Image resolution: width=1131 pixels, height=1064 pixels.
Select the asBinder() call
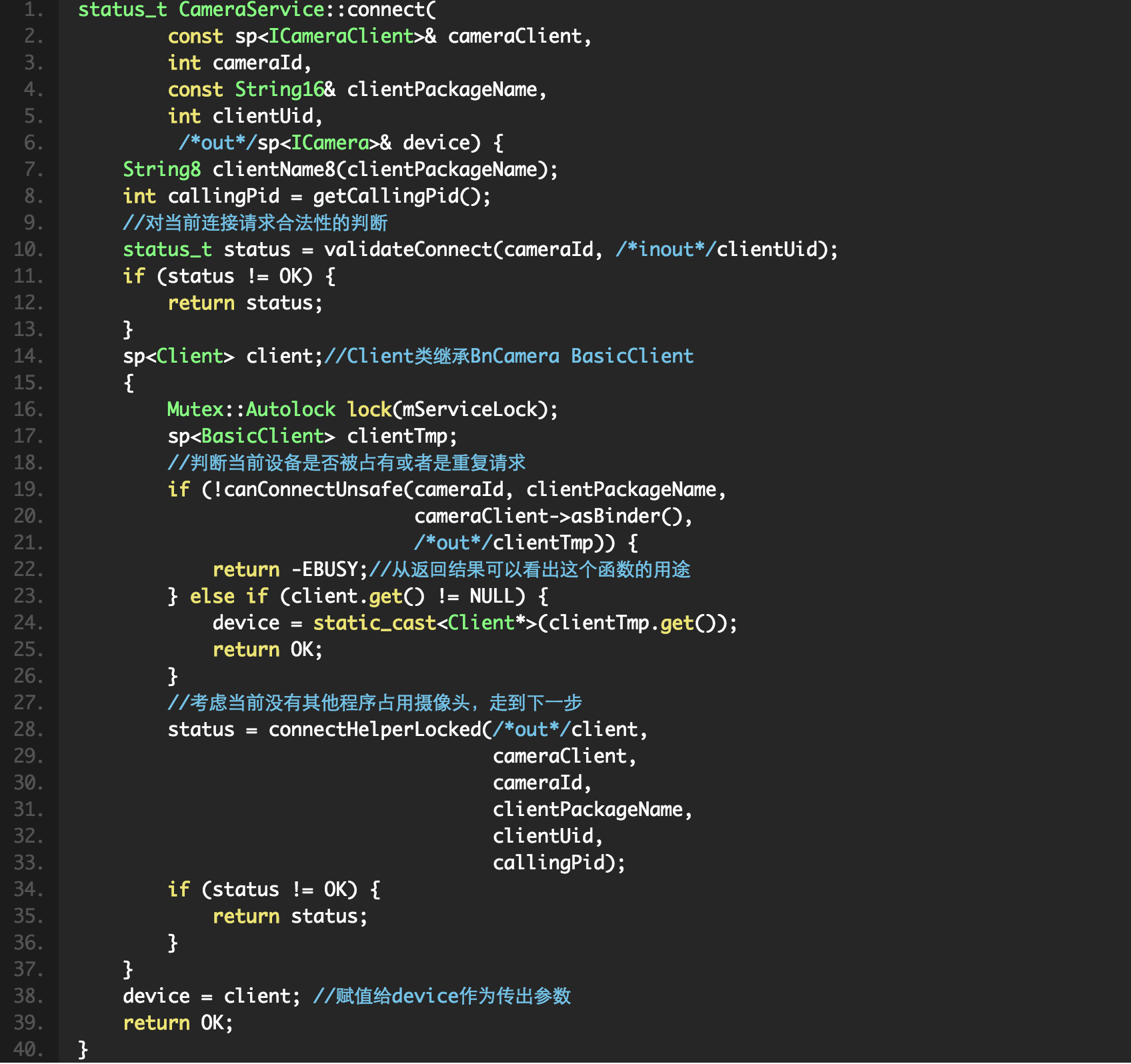627,516
